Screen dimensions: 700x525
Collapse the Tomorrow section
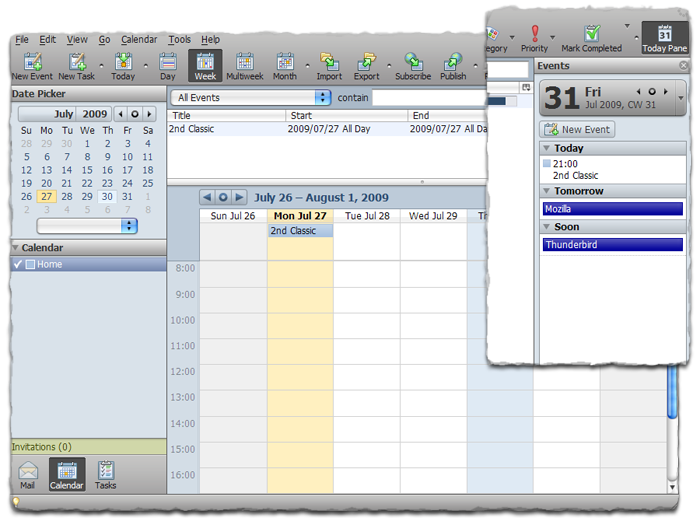[x=546, y=191]
